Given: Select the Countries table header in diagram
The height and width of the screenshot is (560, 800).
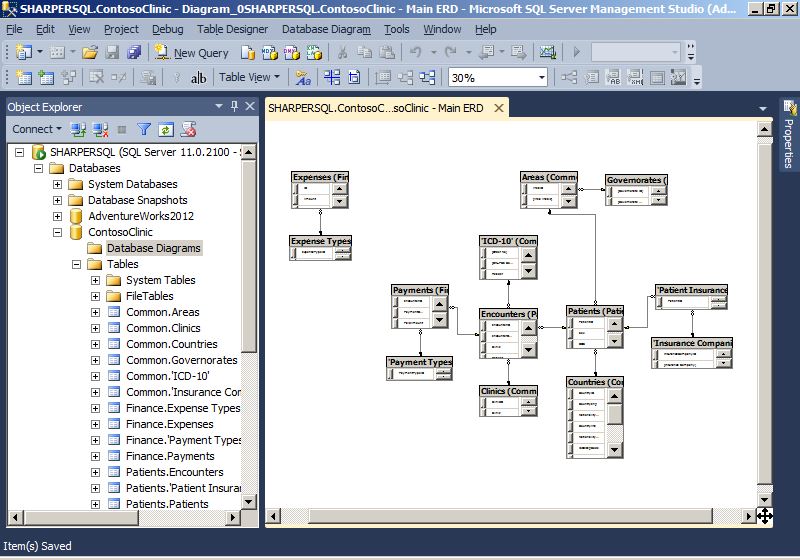Looking at the screenshot, I should (595, 382).
